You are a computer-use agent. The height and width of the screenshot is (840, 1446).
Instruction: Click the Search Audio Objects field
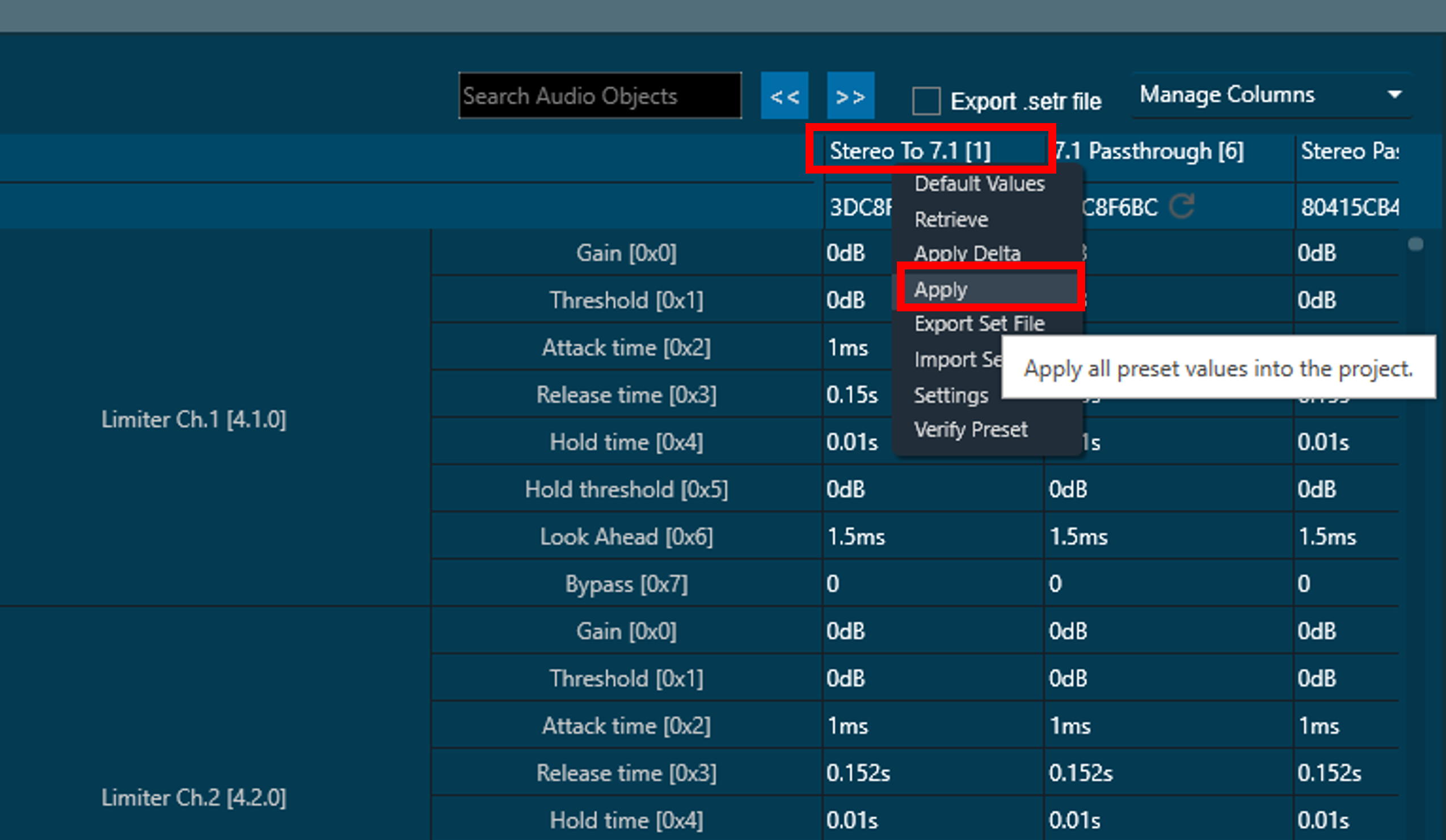[x=600, y=96]
